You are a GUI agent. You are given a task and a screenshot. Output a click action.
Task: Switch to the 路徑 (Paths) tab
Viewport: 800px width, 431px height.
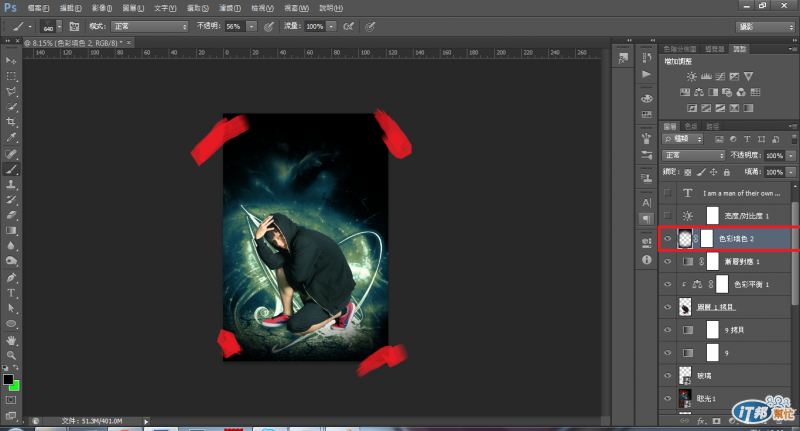click(713, 126)
